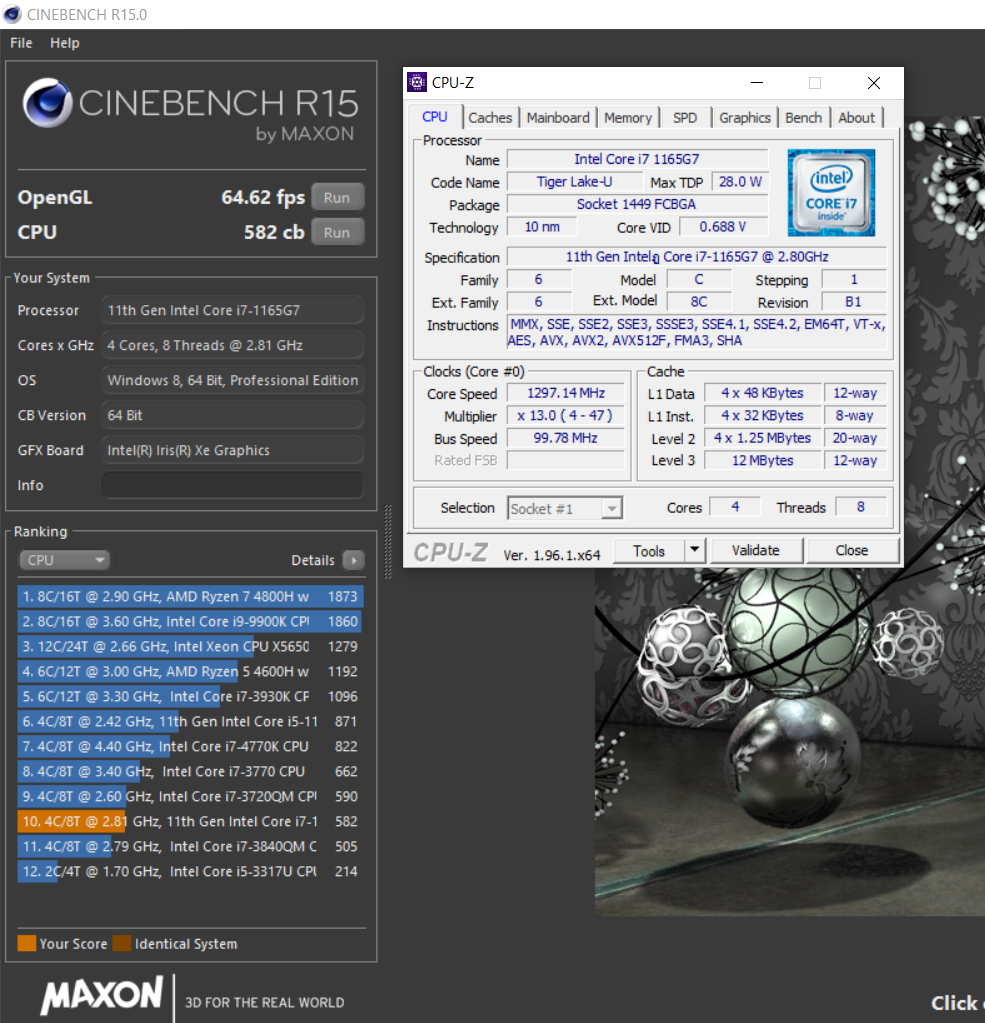Viewport: 985px width, 1023px height.
Task: Click the Close button in CPU-Z
Action: (x=852, y=550)
